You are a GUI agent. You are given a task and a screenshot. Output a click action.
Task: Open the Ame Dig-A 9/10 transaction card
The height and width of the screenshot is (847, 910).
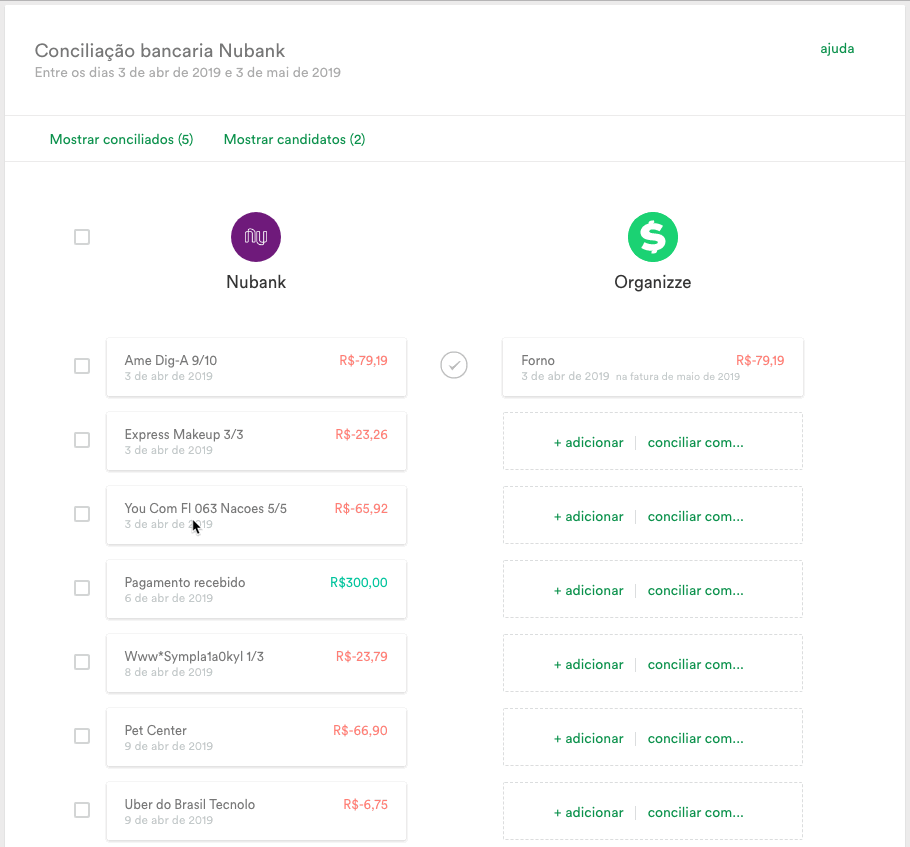point(257,367)
